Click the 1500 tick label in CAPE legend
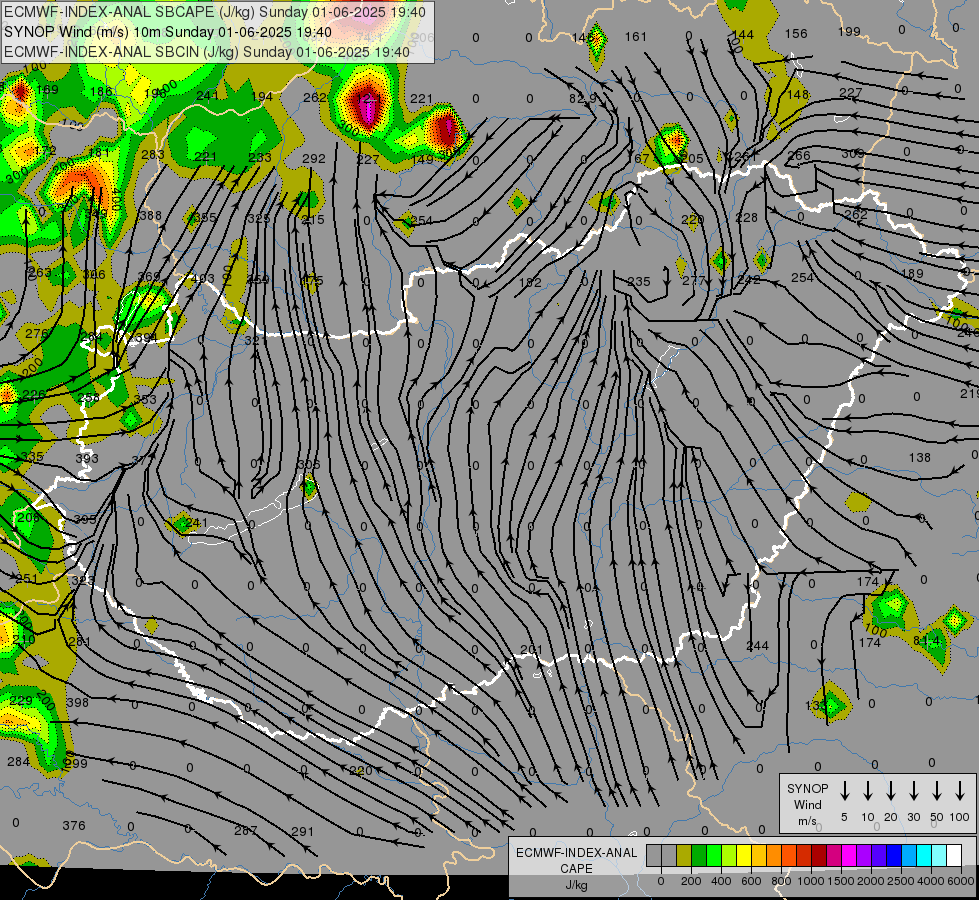The height and width of the screenshot is (900, 979). (840, 881)
